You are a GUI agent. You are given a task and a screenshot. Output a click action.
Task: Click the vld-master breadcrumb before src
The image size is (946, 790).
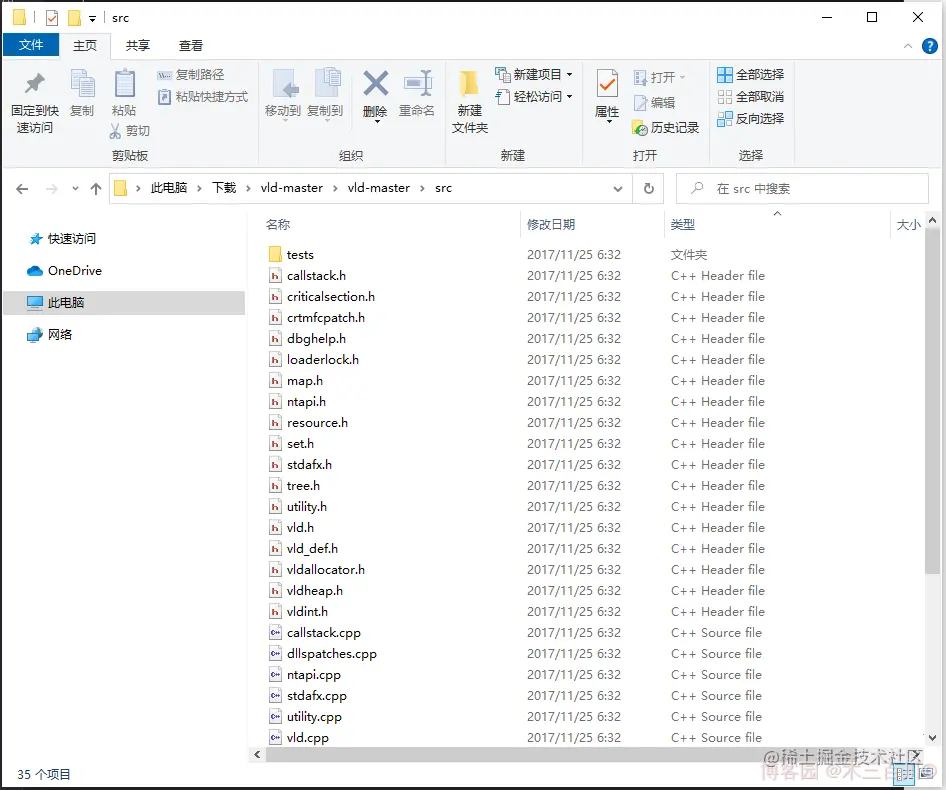coord(378,188)
